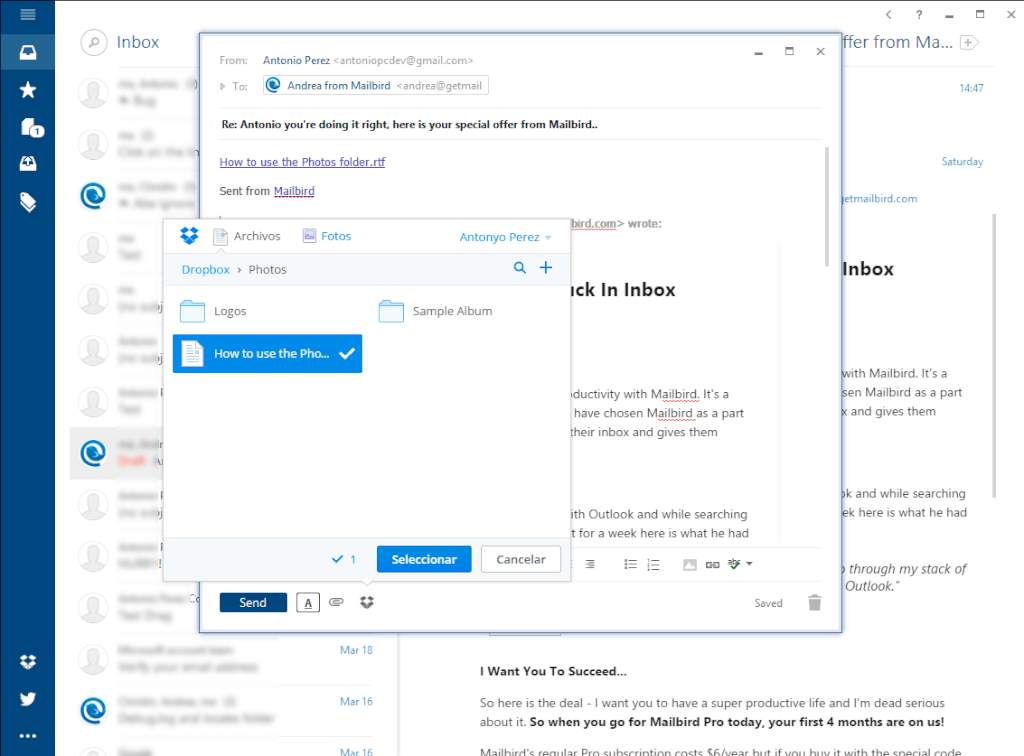Open the email dated Mar 18
The width and height of the screenshot is (1024, 756).
point(225,659)
